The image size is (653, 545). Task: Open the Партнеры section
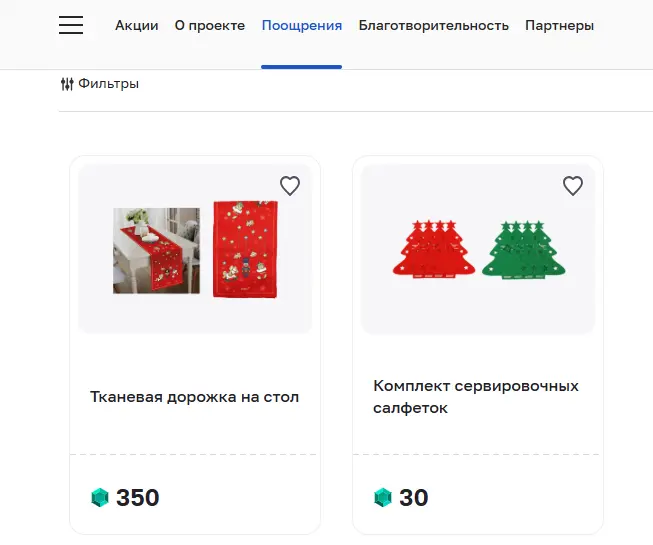point(559,25)
